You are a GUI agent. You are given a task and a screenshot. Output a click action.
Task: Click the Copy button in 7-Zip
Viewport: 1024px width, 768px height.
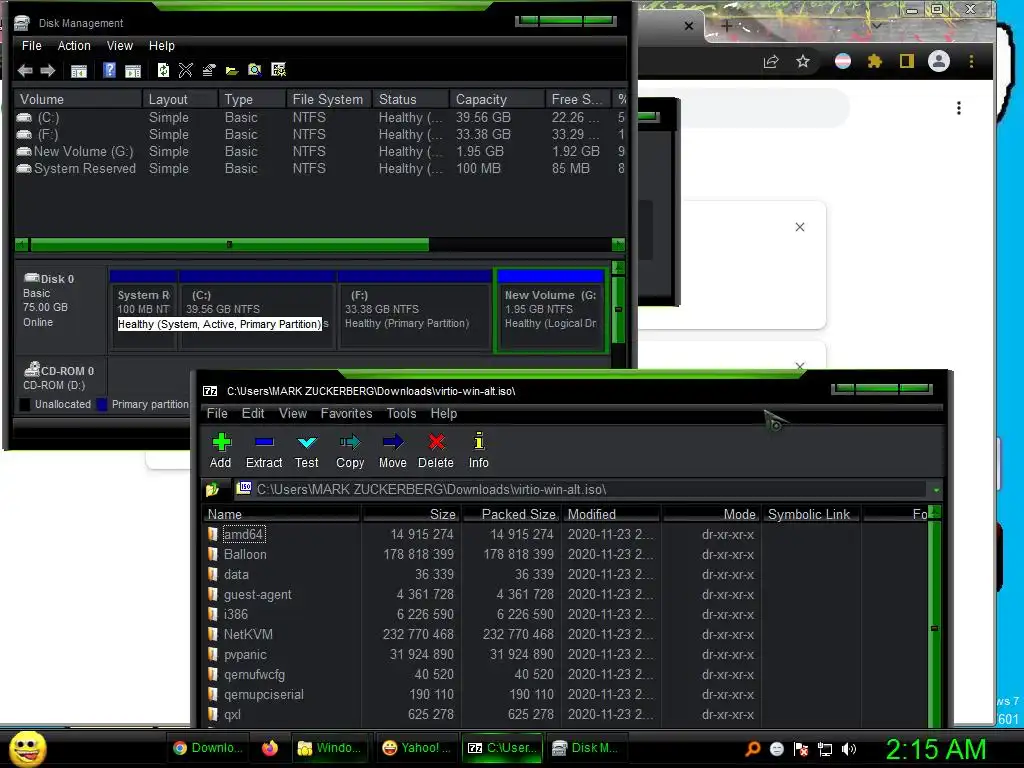coord(350,451)
